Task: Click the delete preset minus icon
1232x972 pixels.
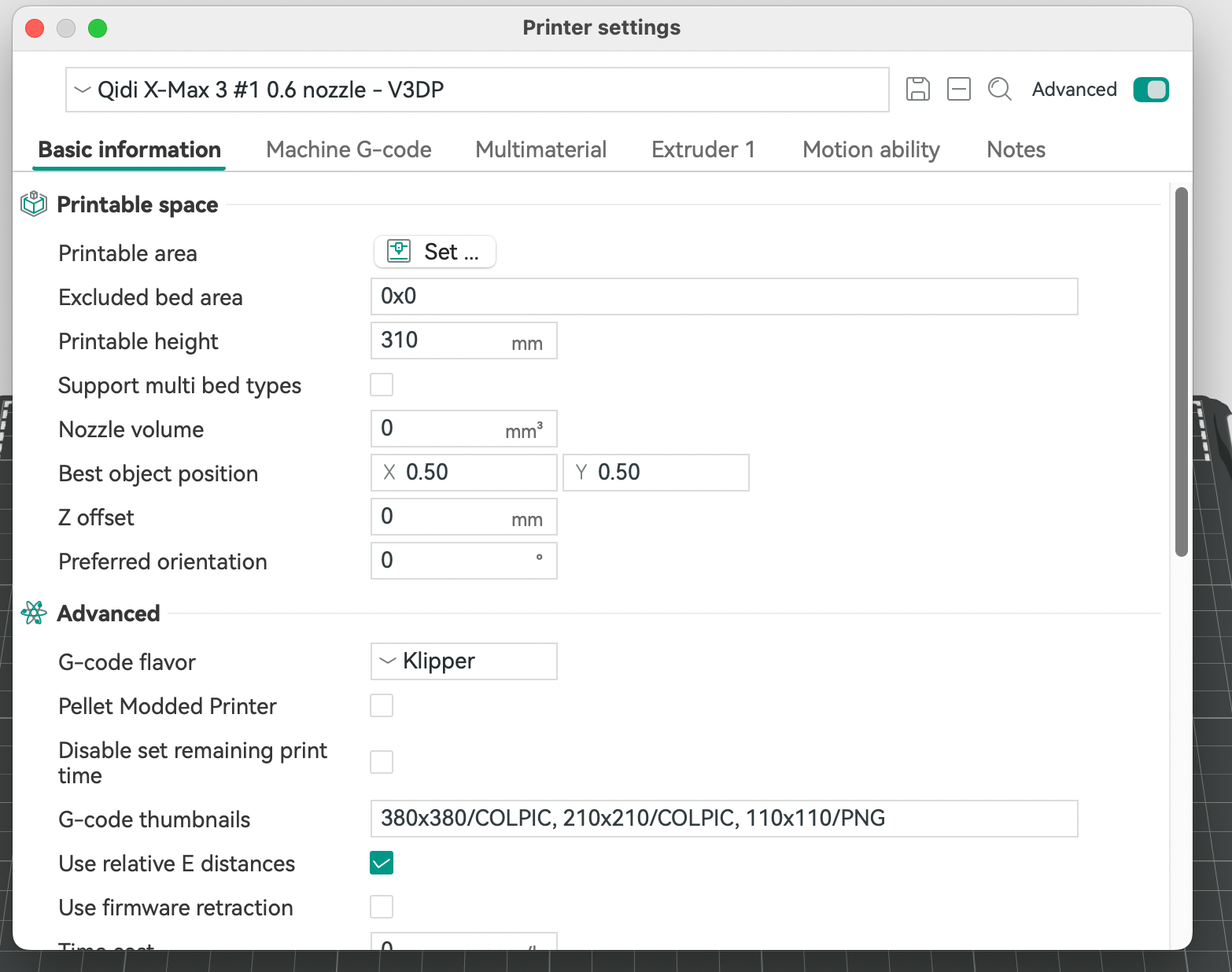Action: click(x=958, y=90)
